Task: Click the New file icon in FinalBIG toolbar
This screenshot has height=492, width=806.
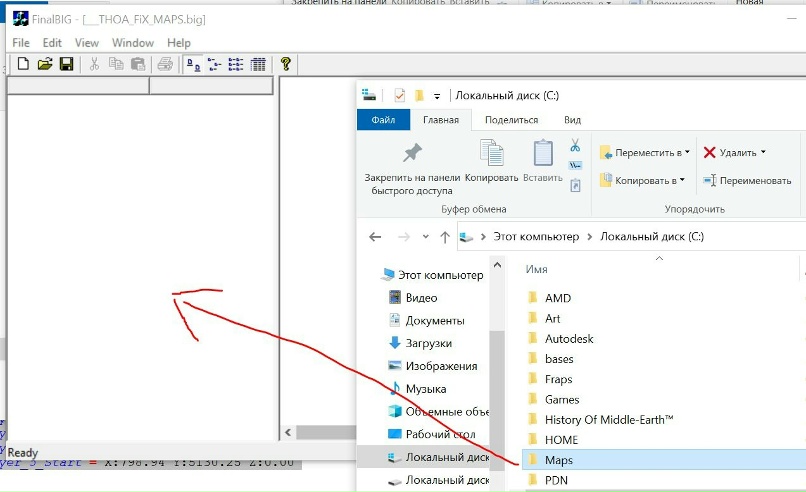Action: point(23,64)
